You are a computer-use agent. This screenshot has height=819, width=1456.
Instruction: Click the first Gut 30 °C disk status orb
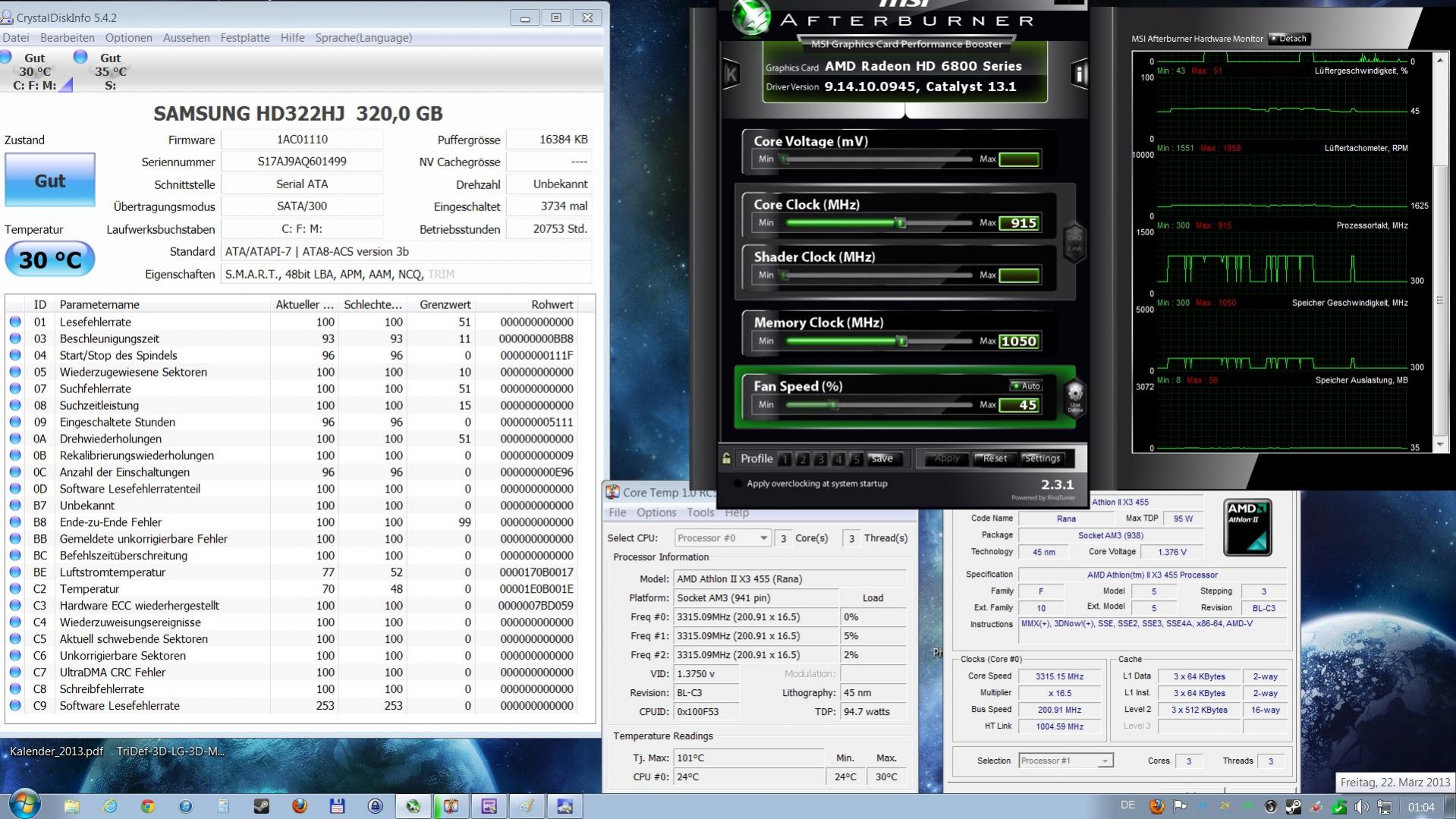[x=6, y=57]
